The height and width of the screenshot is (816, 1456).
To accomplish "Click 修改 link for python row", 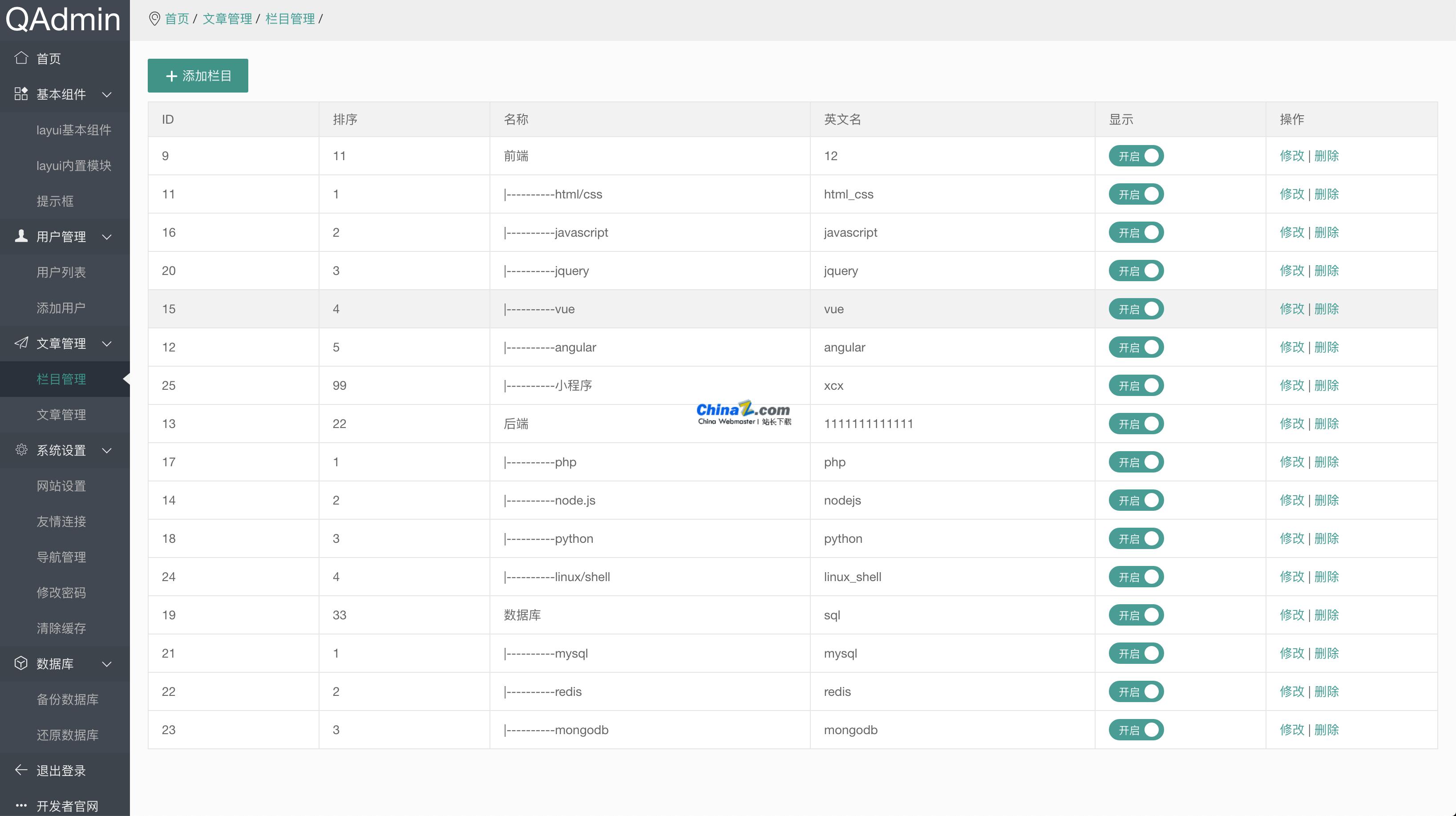I will pyautogui.click(x=1291, y=538).
